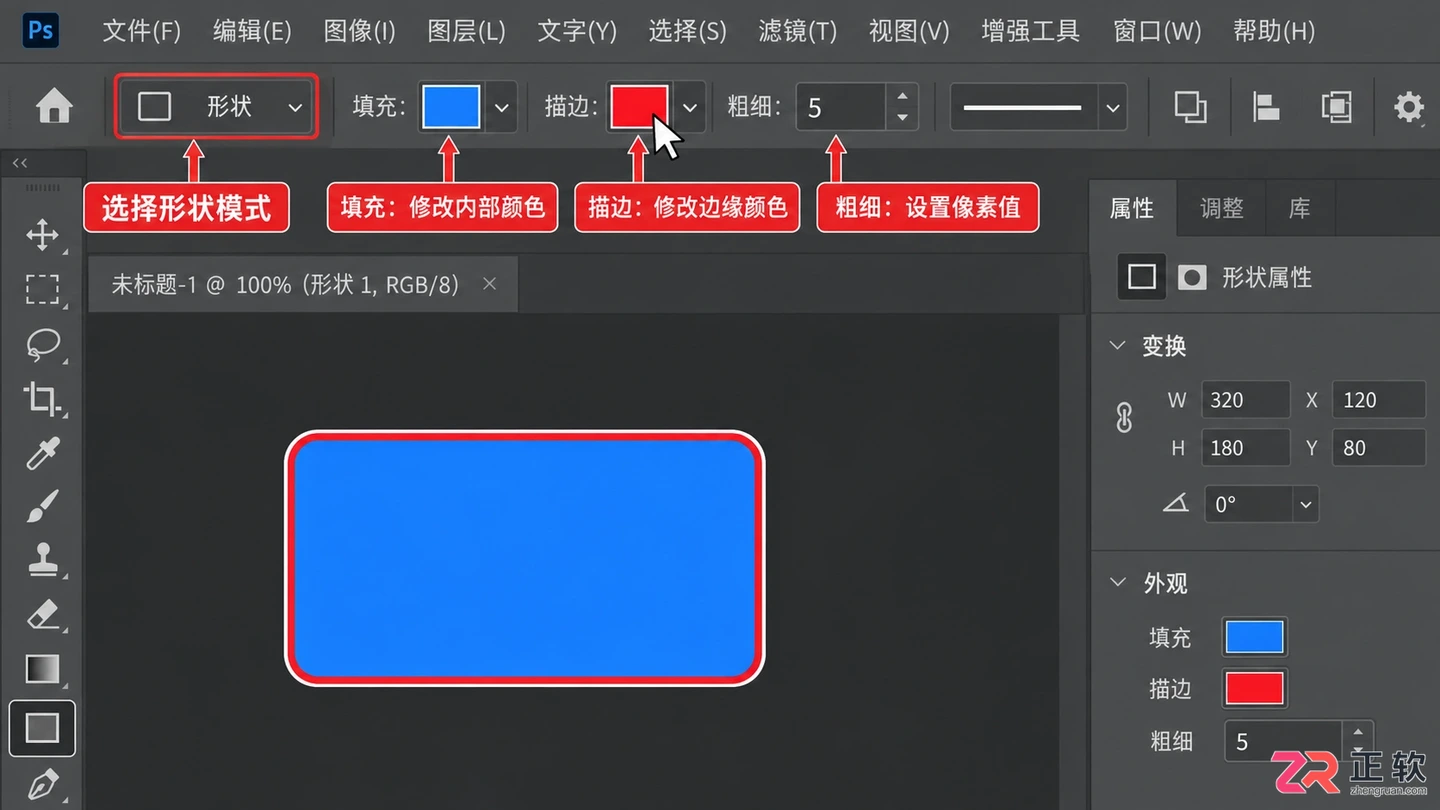Screen dimensions: 1440x810
Task: Select the Lasso tool
Action: tap(42, 345)
